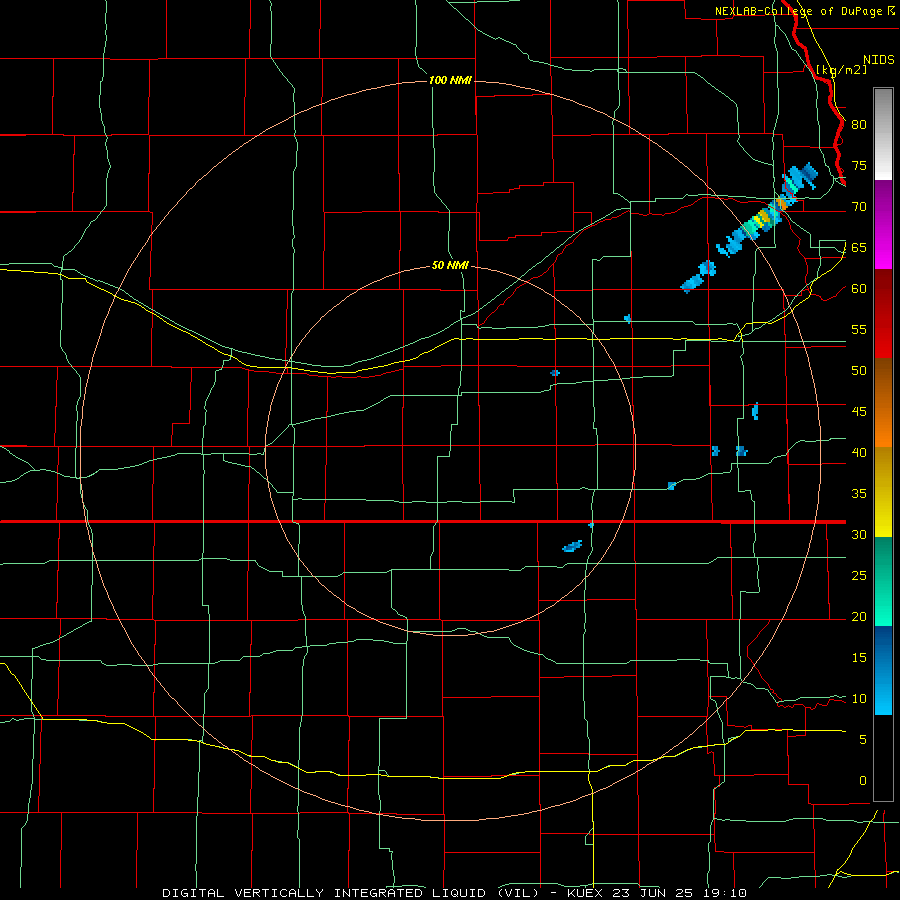The width and height of the screenshot is (900, 900).
Task: Click the 25 value on the color scale
Action: pyautogui.click(x=859, y=575)
